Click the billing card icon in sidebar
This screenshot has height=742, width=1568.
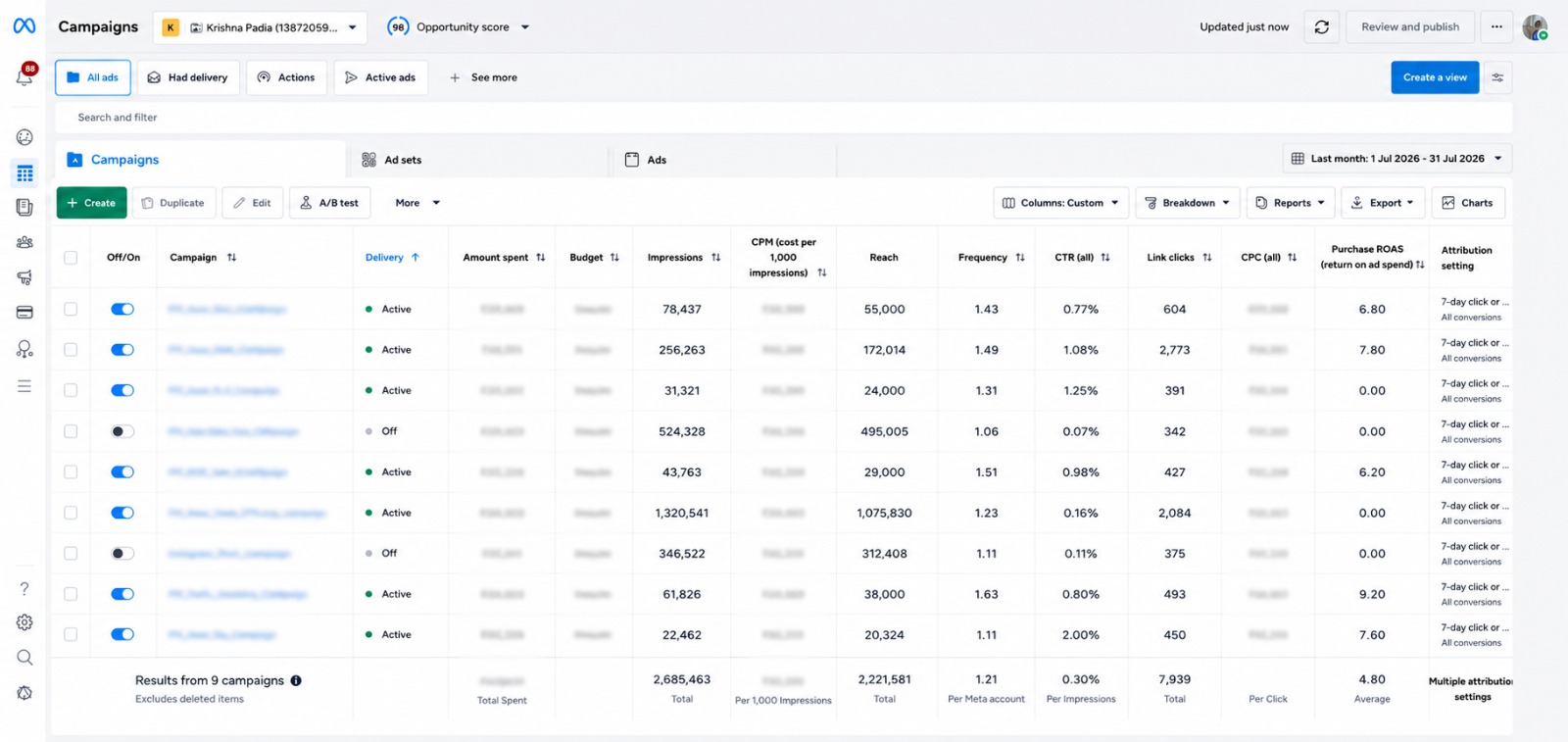(x=24, y=313)
